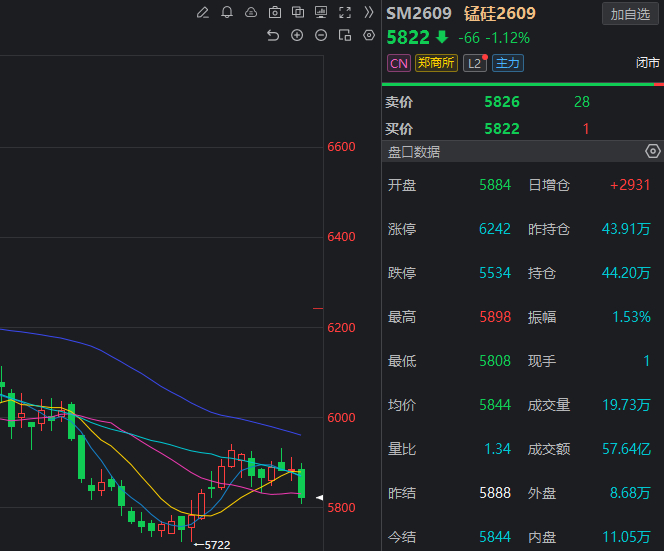The image size is (664, 551).
Task: Add SM2609 to watchlist via 加自选
Action: tap(630, 14)
